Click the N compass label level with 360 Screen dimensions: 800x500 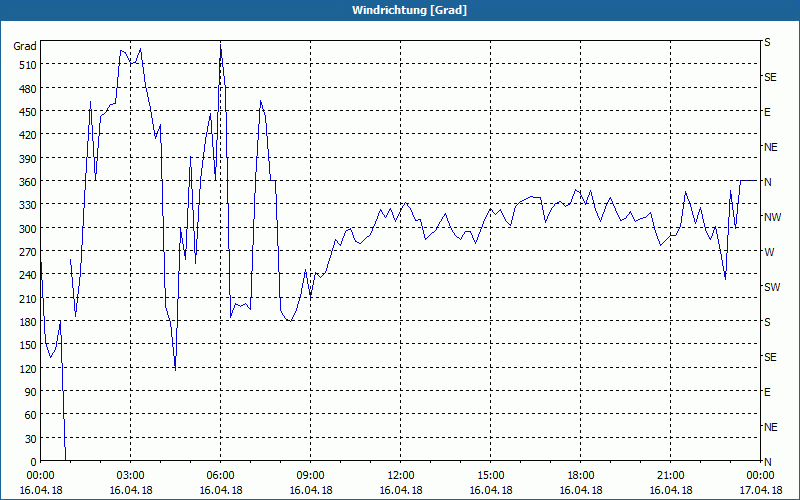[x=767, y=182]
